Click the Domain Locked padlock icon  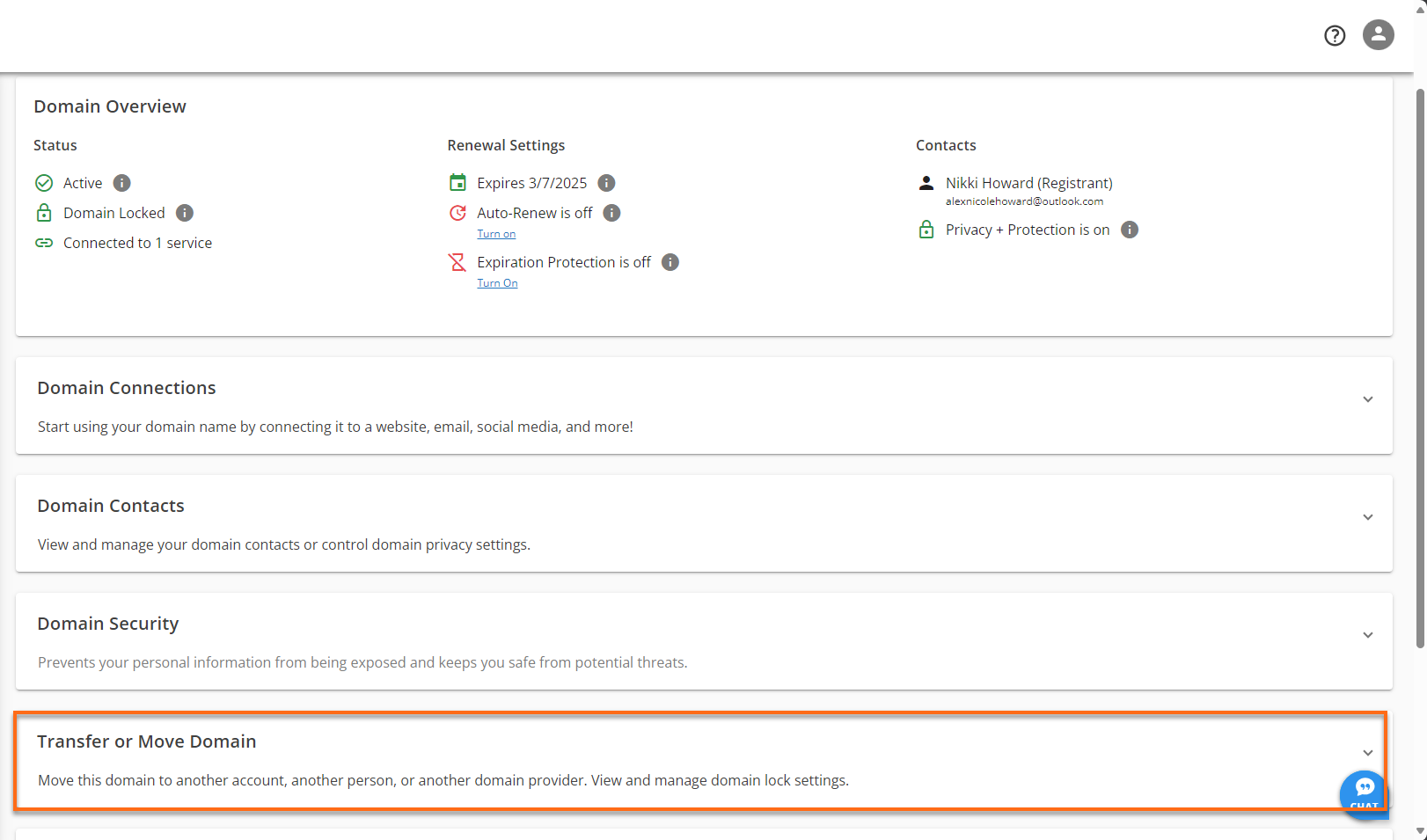(x=44, y=212)
